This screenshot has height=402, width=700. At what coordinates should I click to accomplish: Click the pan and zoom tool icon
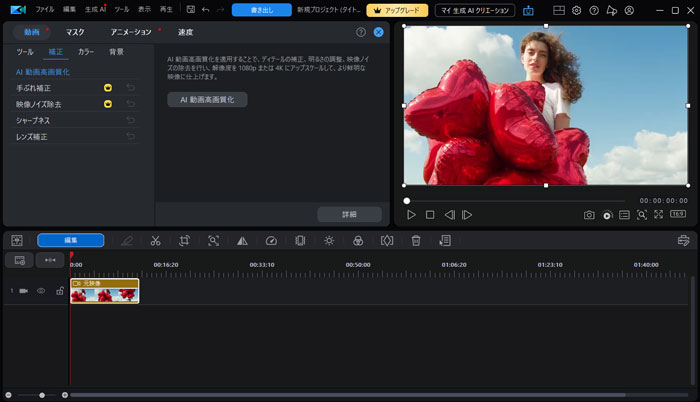[x=213, y=241]
